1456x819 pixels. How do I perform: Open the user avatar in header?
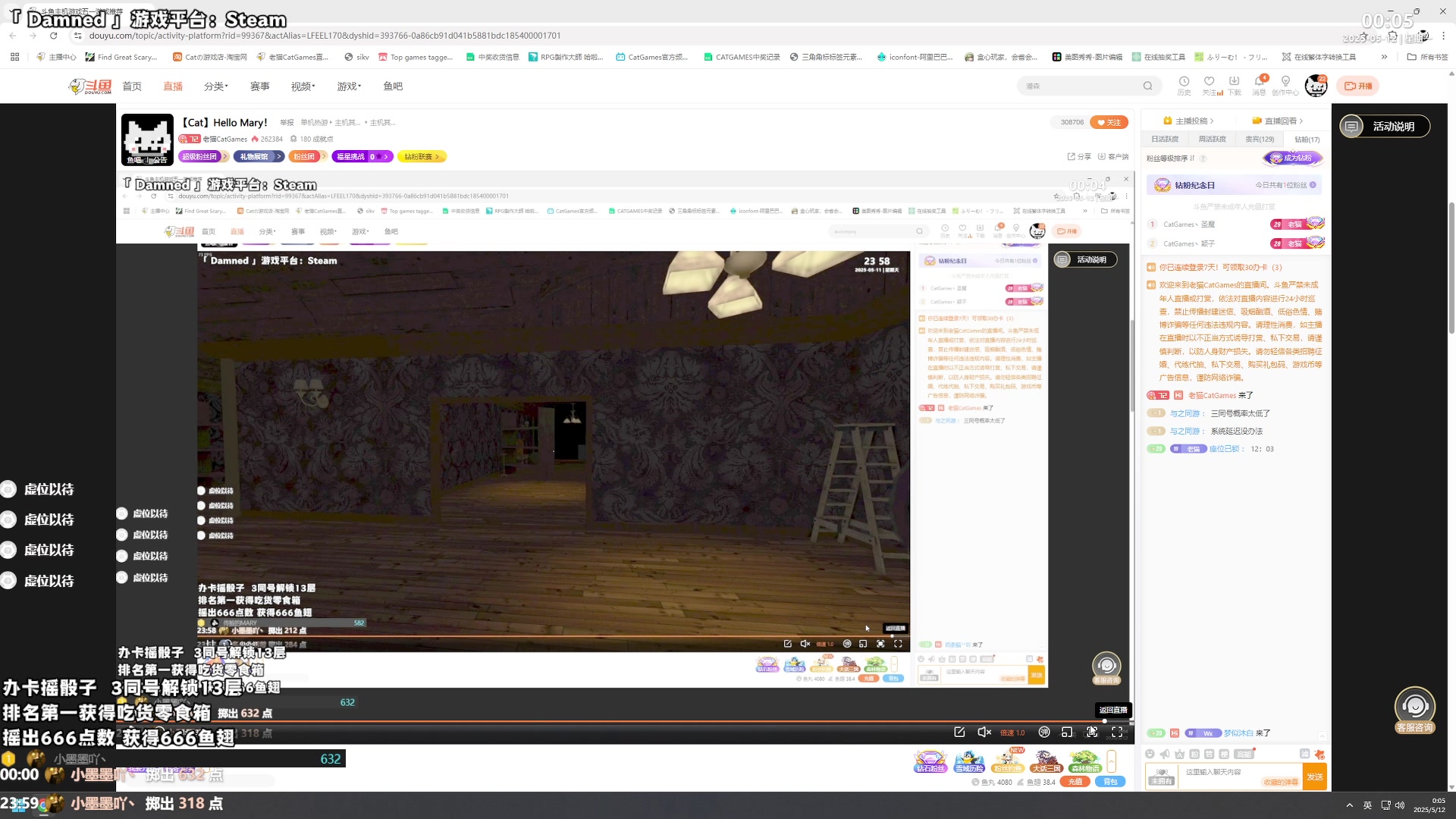pos(1316,86)
